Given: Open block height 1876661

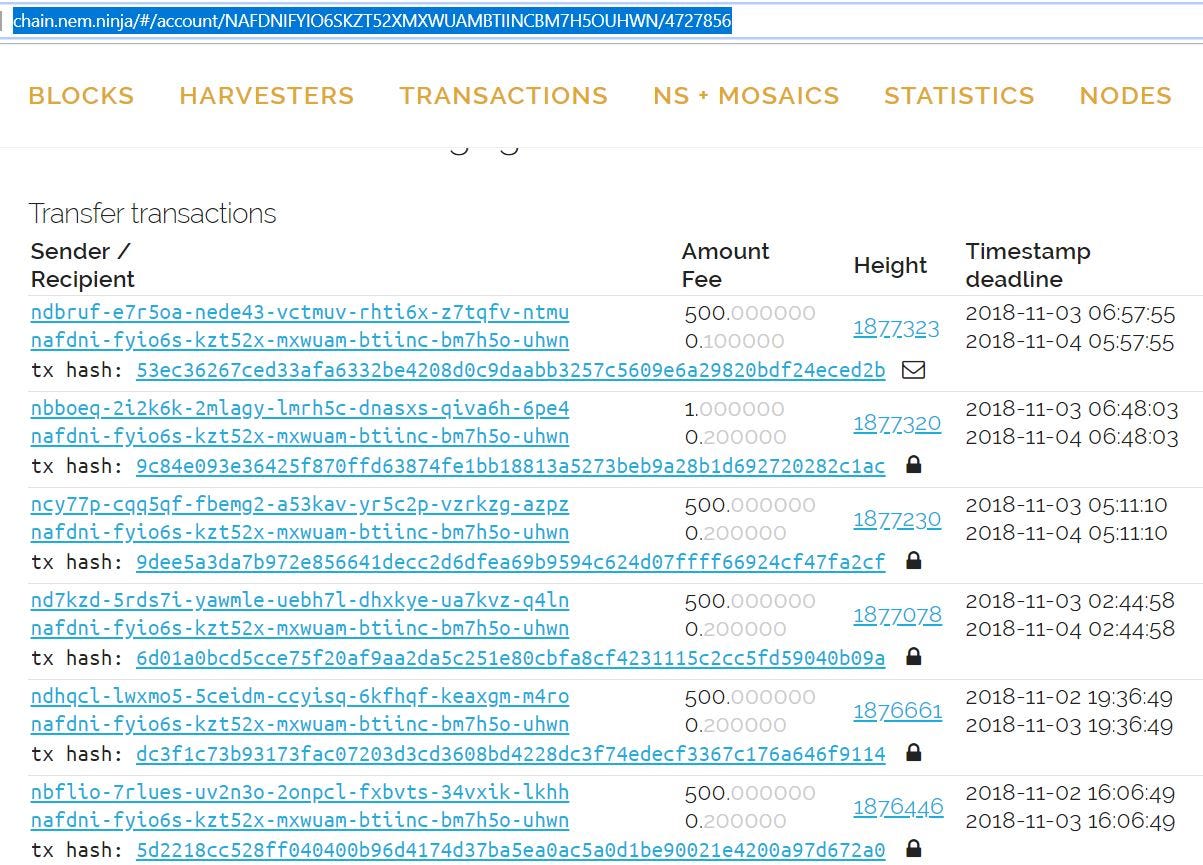Looking at the screenshot, I should [897, 711].
